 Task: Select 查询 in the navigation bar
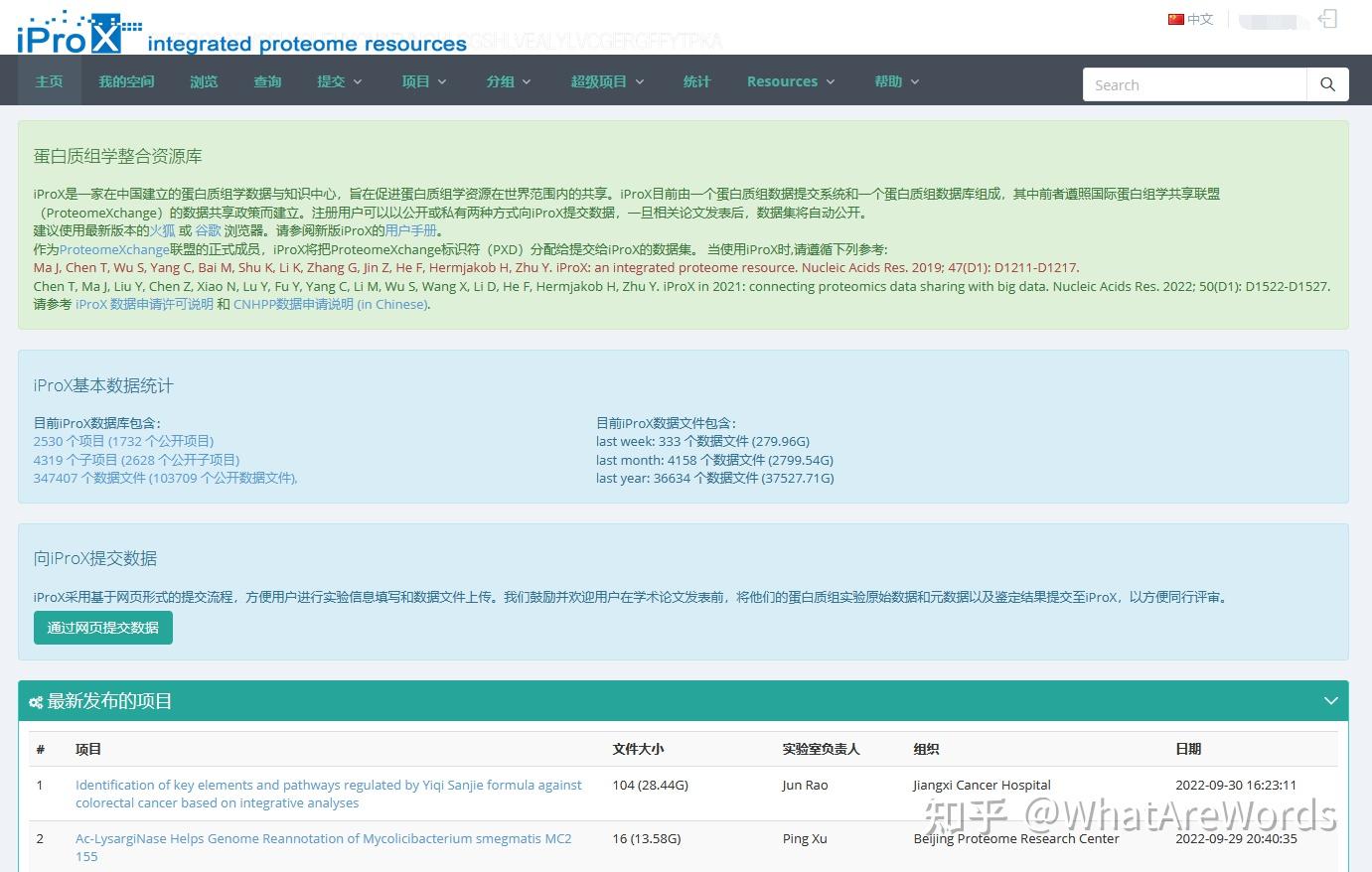(x=267, y=81)
